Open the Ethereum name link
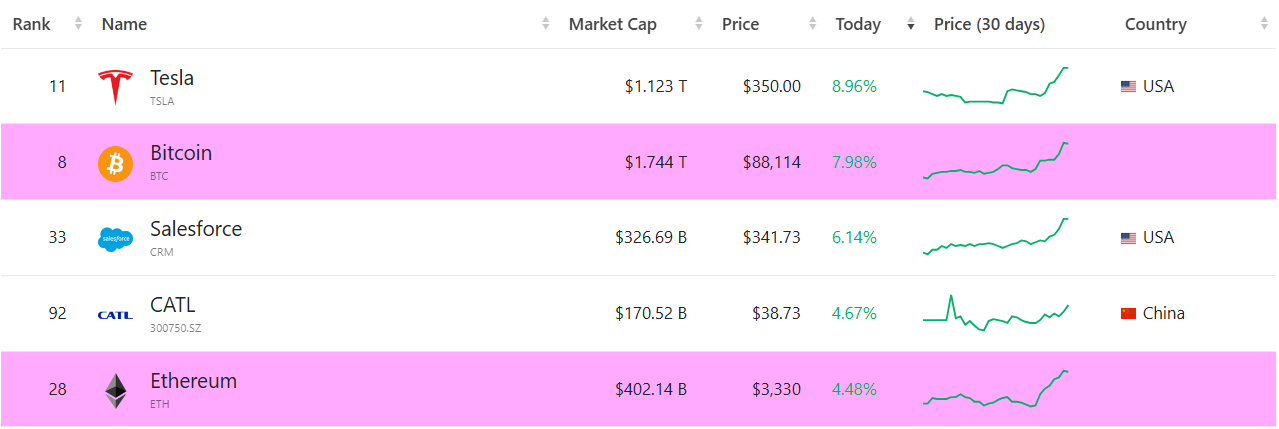This screenshot has width=1279, height=429. coord(193,381)
